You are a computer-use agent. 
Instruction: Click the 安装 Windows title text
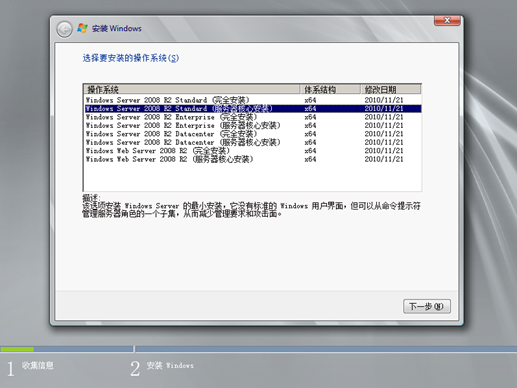pyautogui.click(x=117, y=29)
